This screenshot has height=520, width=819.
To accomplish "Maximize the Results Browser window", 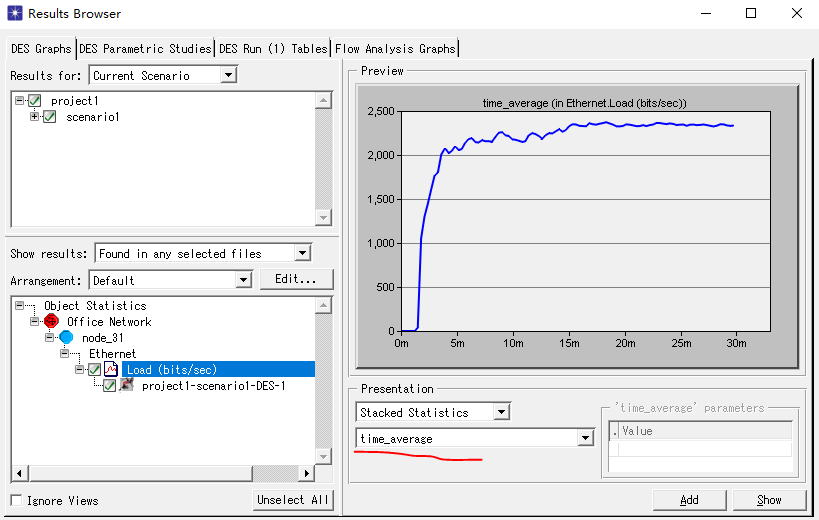I will tap(751, 13).
